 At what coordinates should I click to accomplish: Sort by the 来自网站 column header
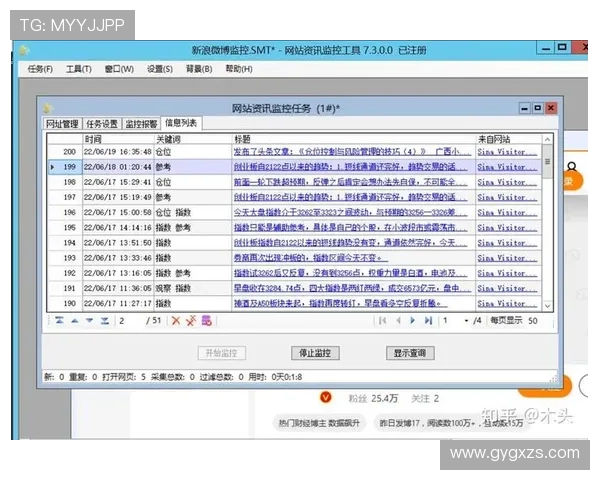(x=509, y=139)
